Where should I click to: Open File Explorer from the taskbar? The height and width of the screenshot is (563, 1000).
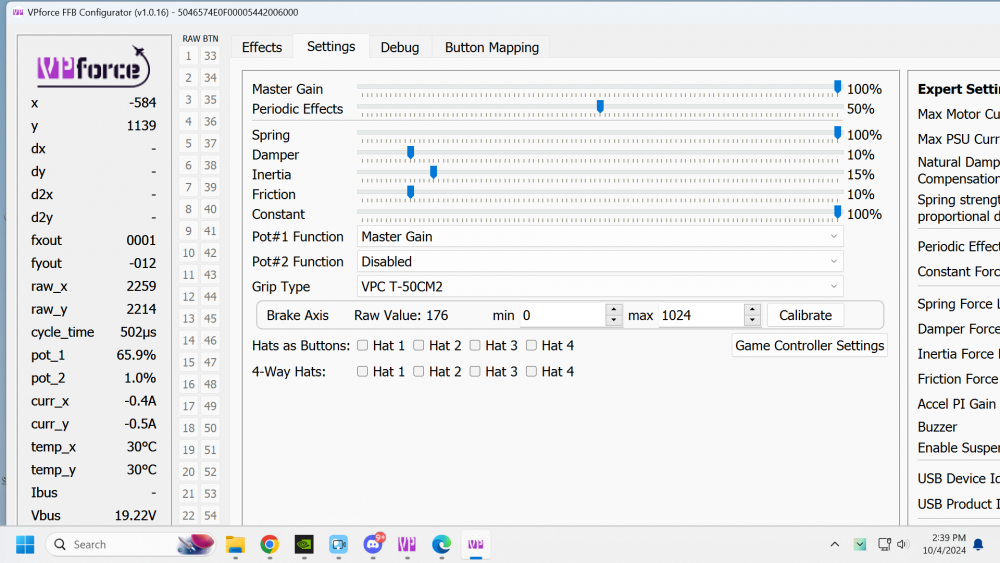click(235, 544)
